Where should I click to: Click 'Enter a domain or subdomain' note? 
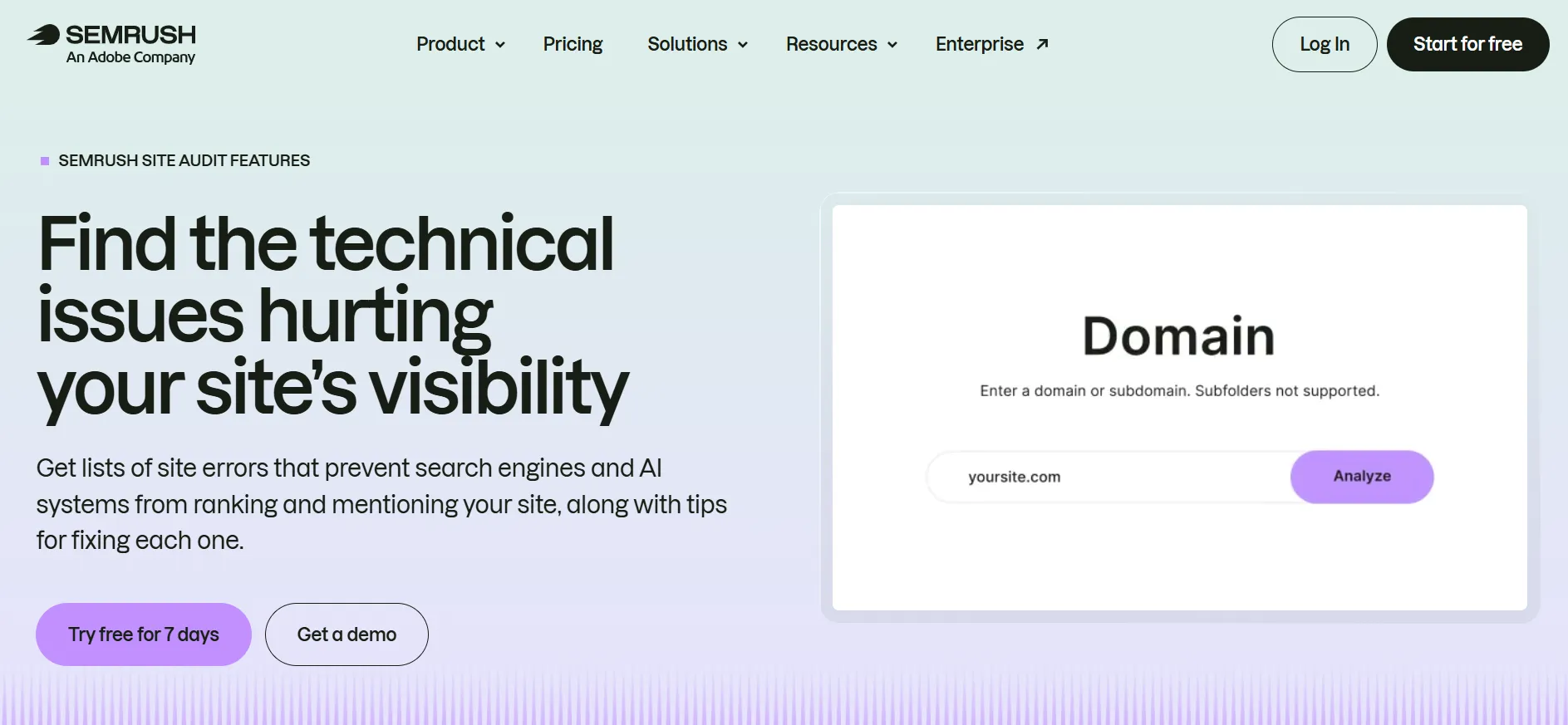point(1179,391)
